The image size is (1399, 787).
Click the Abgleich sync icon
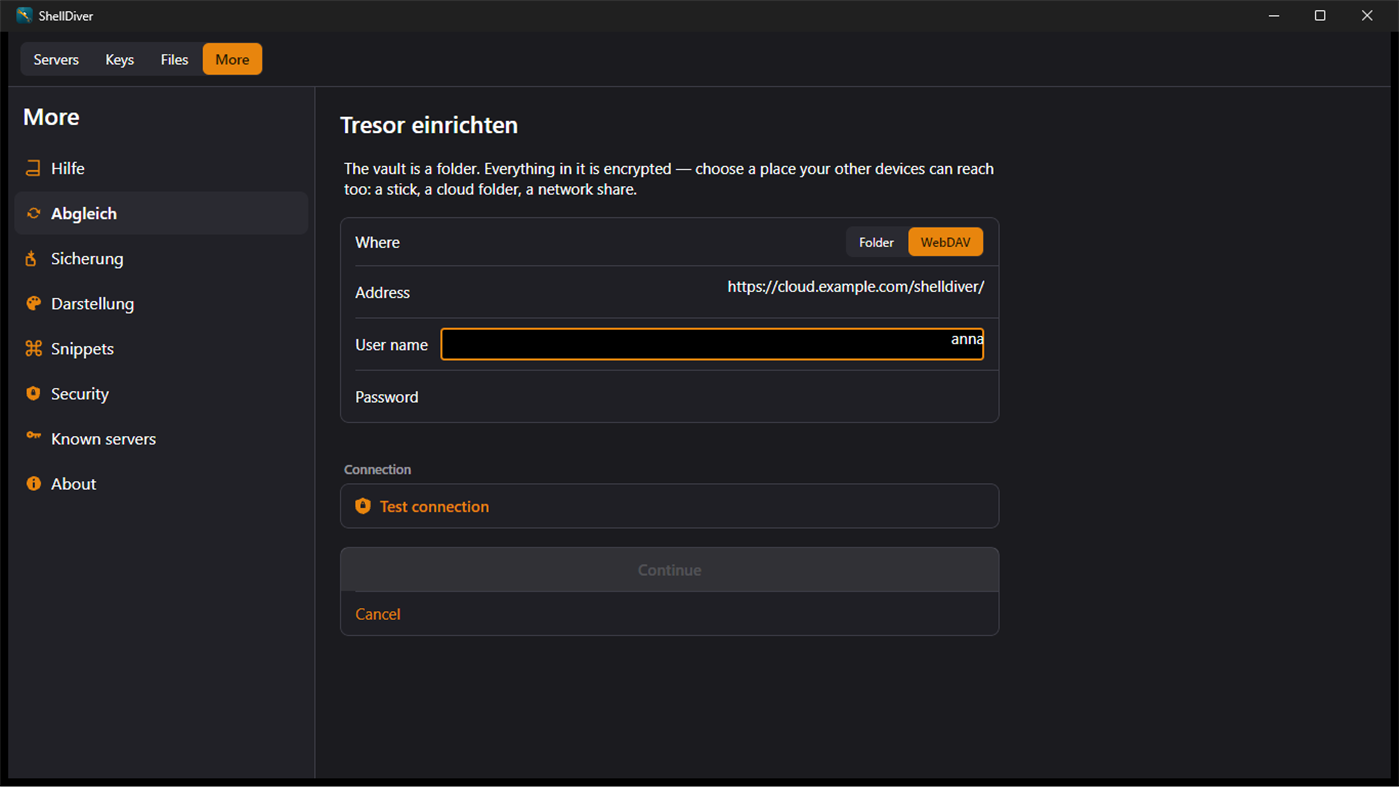point(33,213)
